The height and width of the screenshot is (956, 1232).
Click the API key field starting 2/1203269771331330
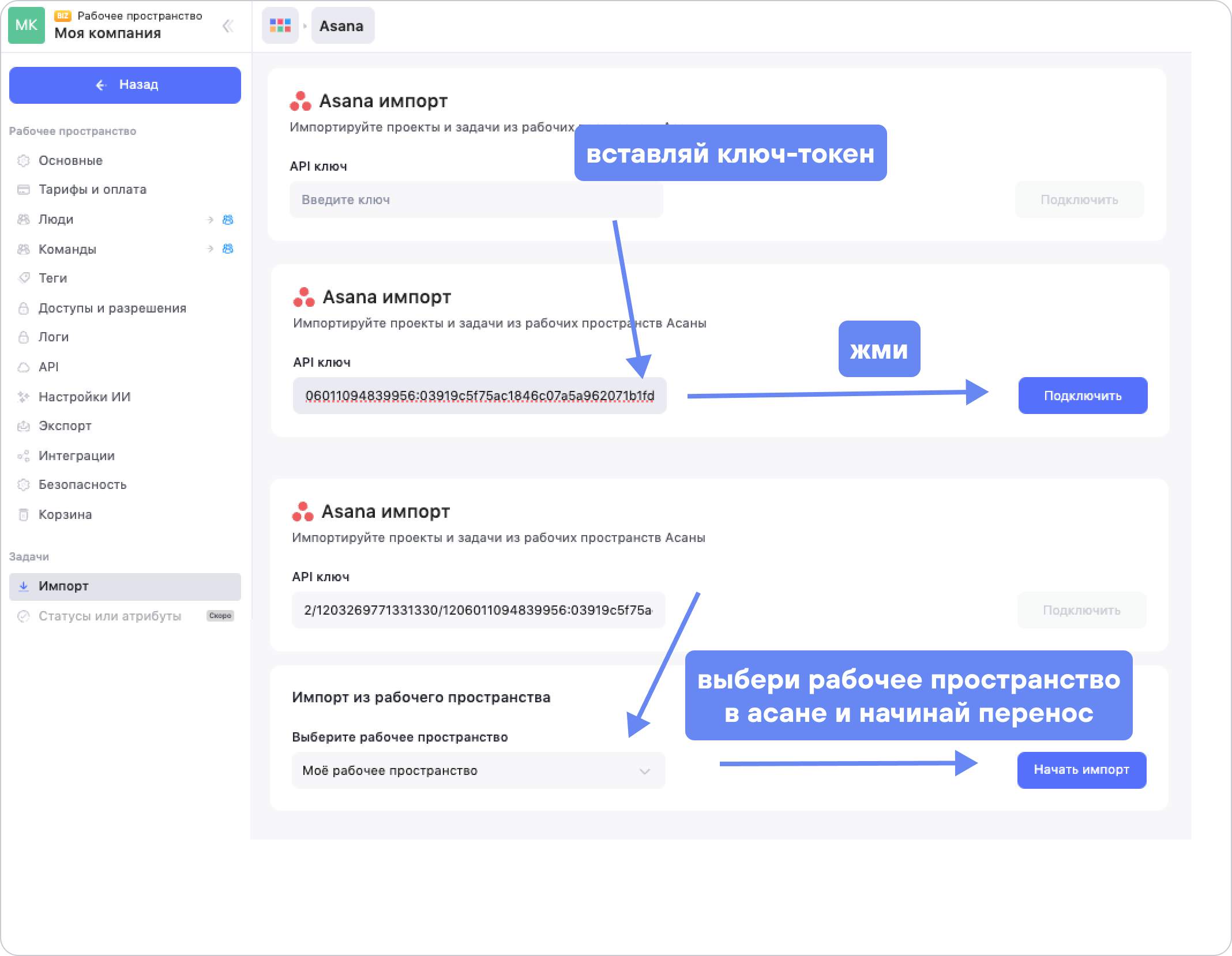coord(479,610)
